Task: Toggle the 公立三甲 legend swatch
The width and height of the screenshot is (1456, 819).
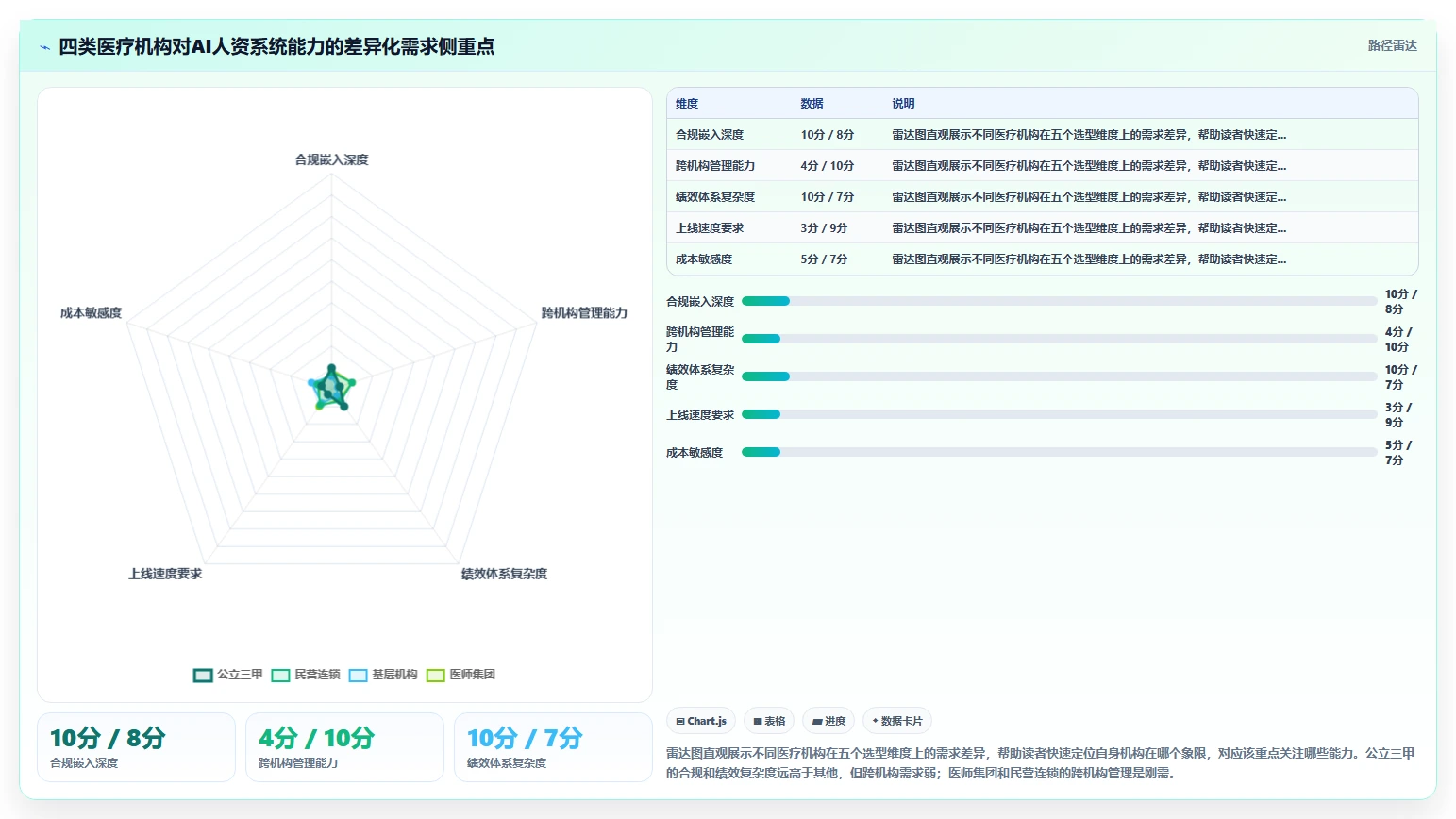Action: [203, 675]
